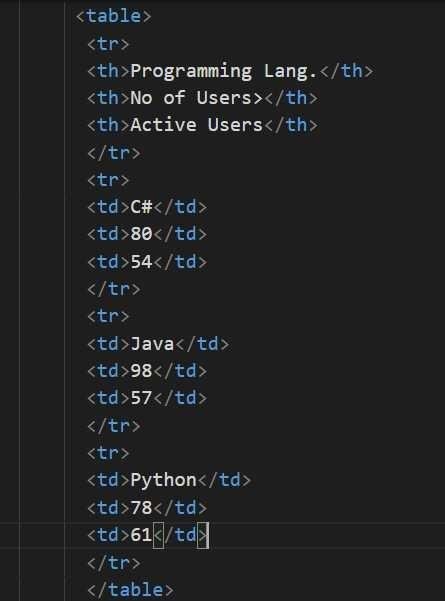Click the highlighted closing td bracket after 61

pos(203,535)
